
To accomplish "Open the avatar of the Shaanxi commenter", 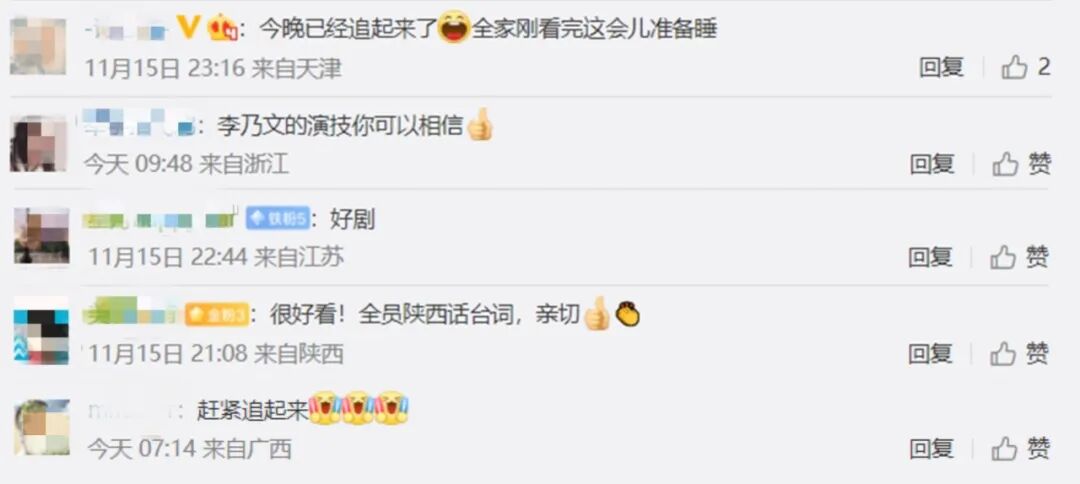I will click(x=41, y=331).
